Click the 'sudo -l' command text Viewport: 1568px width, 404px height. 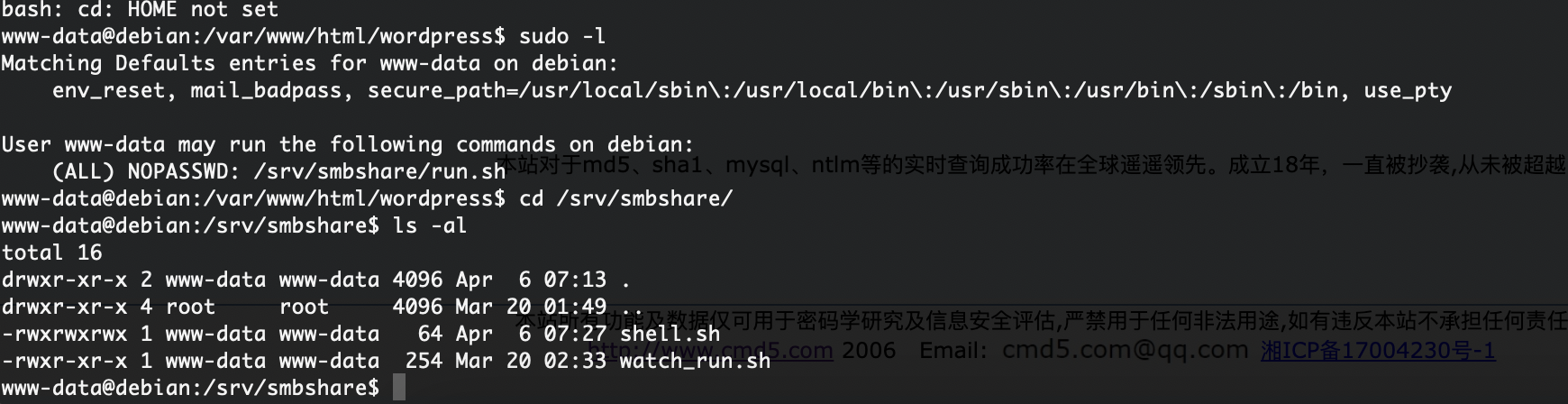click(x=562, y=36)
